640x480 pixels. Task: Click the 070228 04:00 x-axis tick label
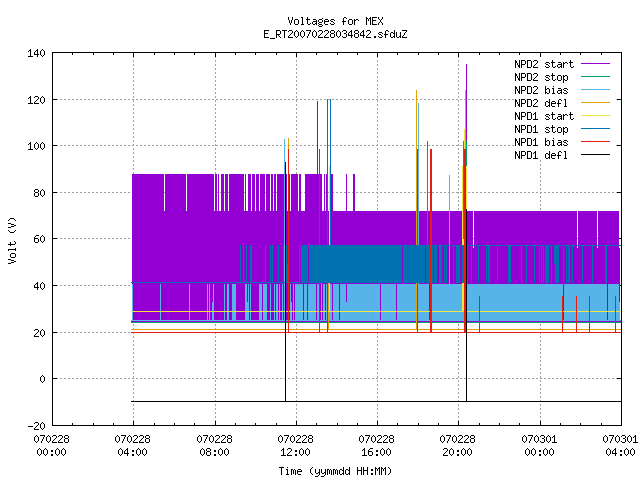click(x=133, y=446)
